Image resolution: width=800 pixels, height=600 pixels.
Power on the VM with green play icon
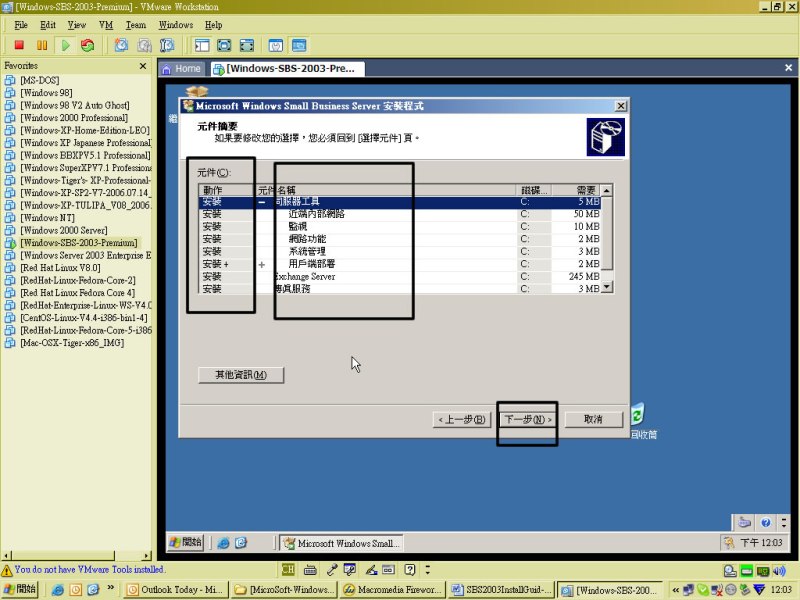65,45
